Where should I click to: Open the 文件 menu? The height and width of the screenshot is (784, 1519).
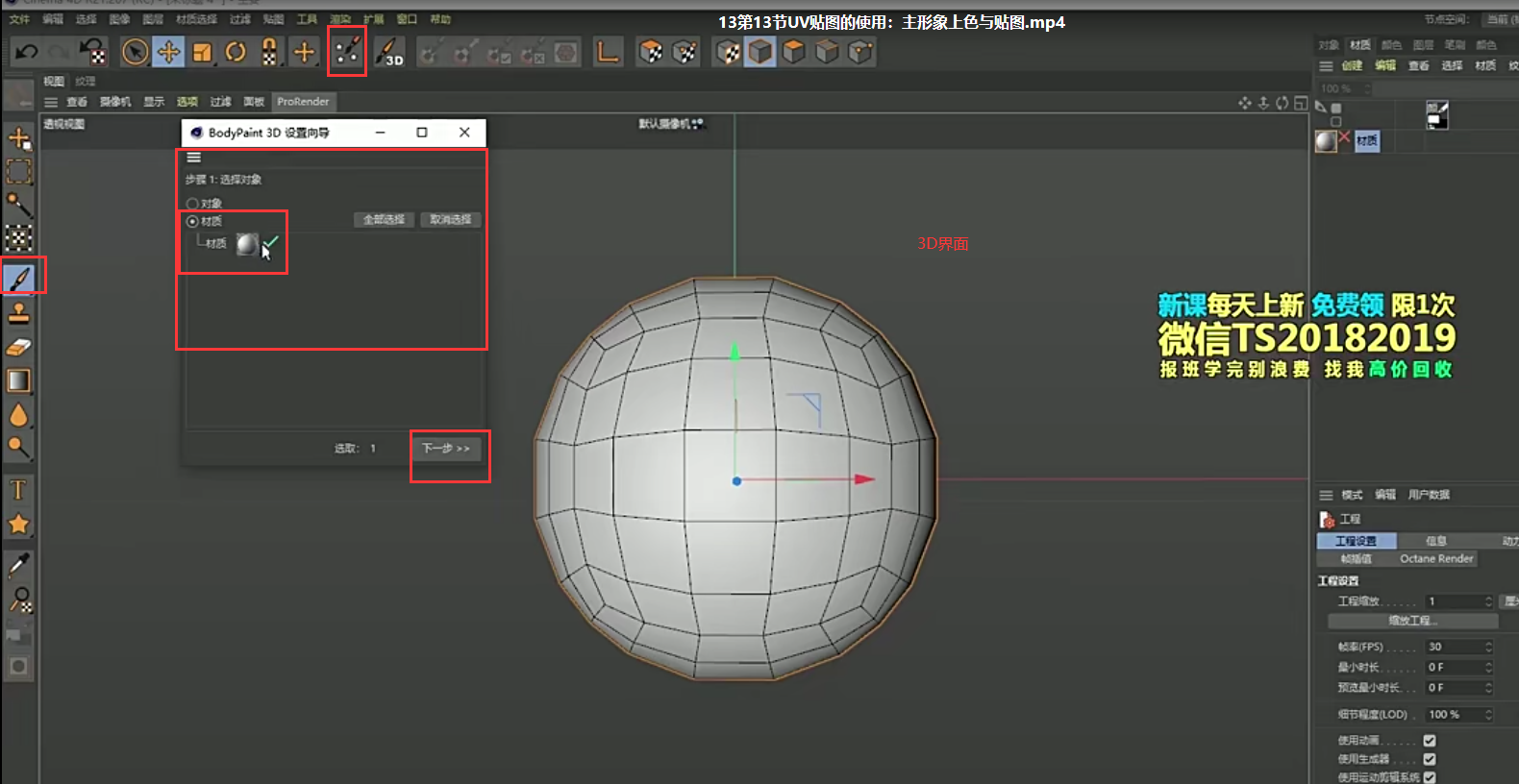[19, 19]
